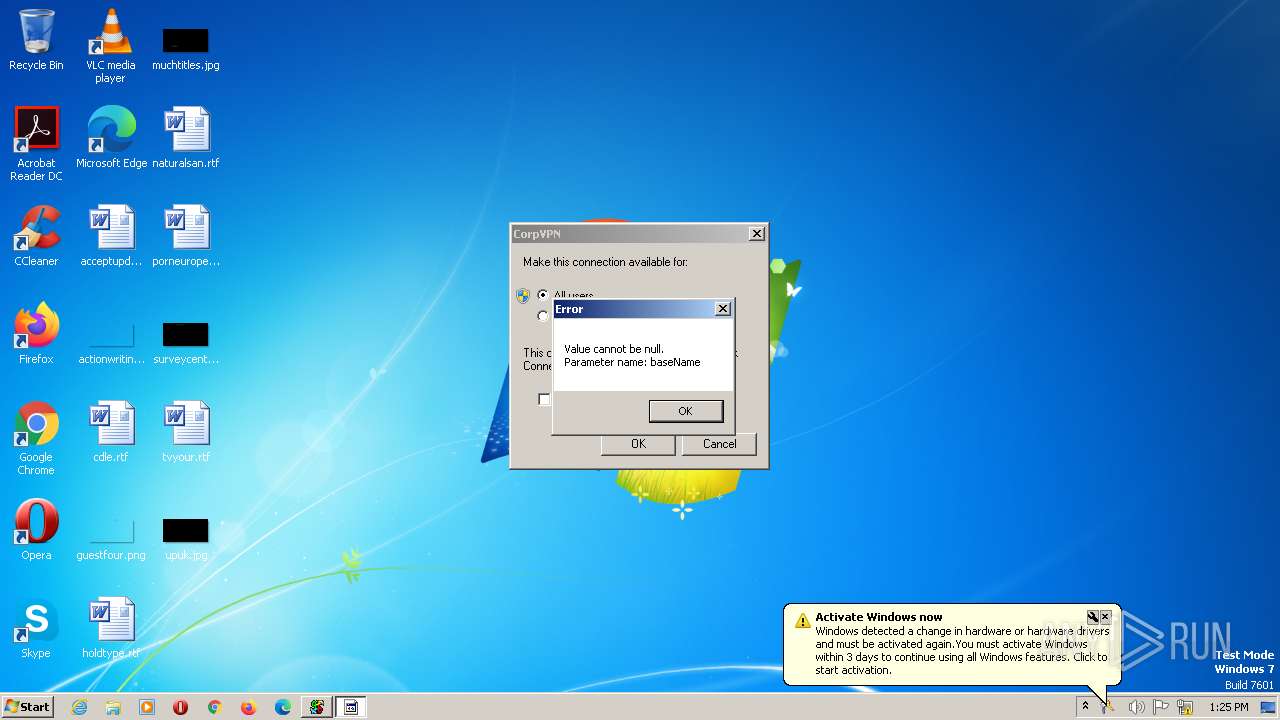Open the network status tray icon

tap(1186, 707)
